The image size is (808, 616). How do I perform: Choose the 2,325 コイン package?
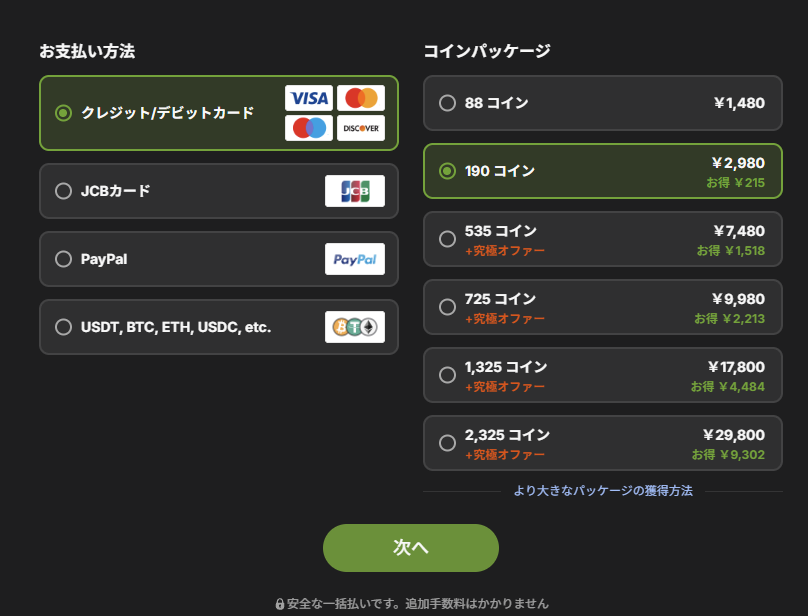tap(602, 443)
